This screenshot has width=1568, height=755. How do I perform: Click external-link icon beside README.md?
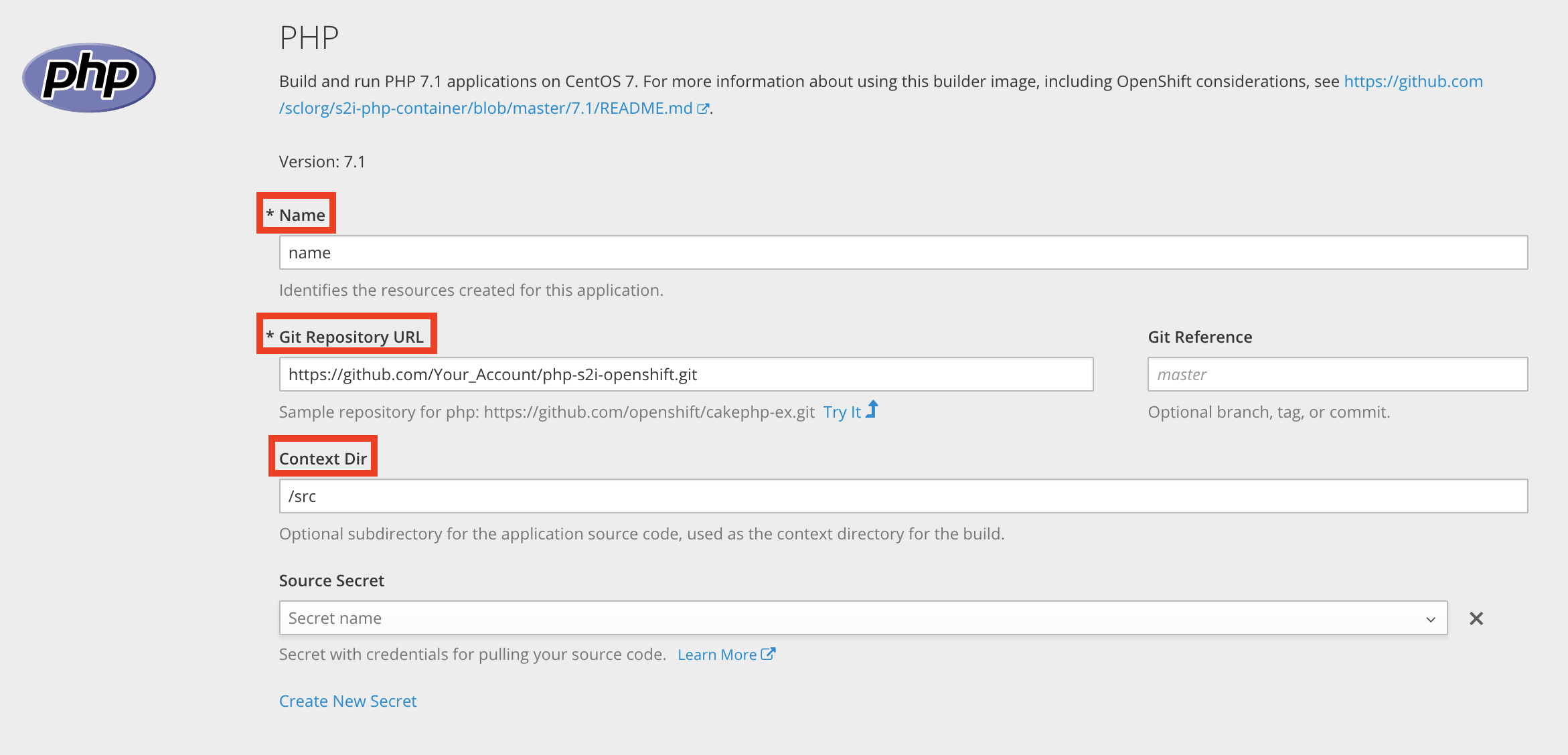tap(702, 108)
